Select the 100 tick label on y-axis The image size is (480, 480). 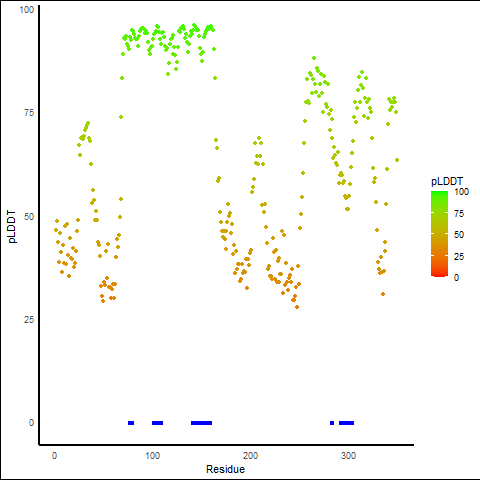coord(27,9)
